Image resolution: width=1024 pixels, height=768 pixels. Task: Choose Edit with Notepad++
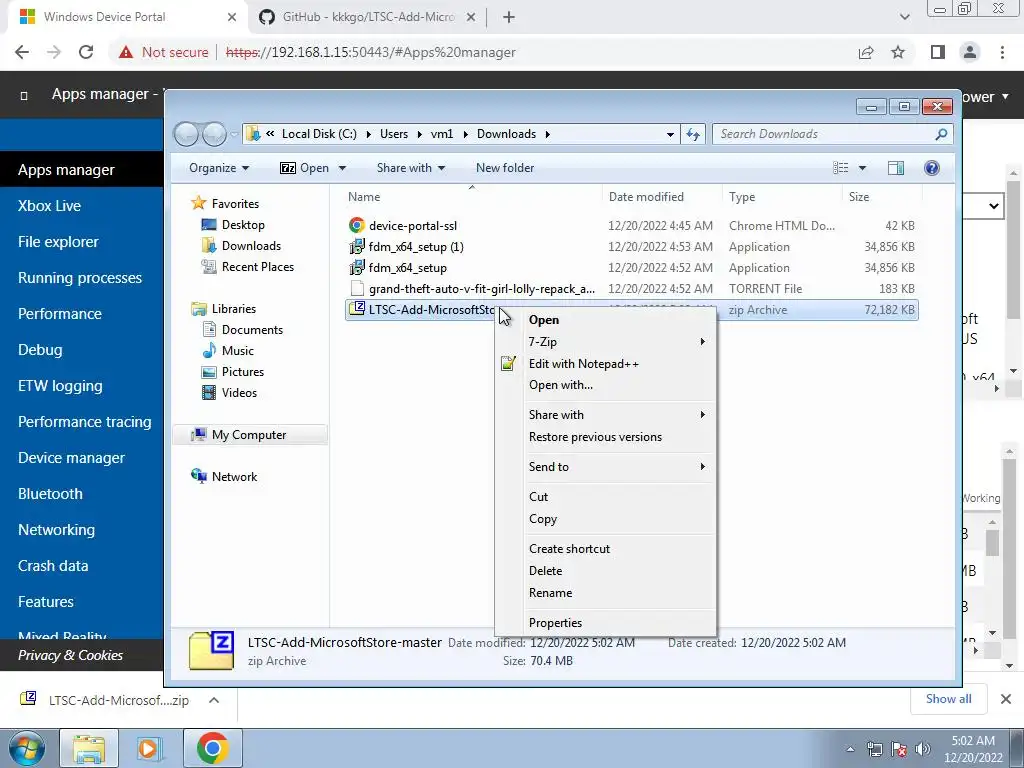click(x=583, y=364)
